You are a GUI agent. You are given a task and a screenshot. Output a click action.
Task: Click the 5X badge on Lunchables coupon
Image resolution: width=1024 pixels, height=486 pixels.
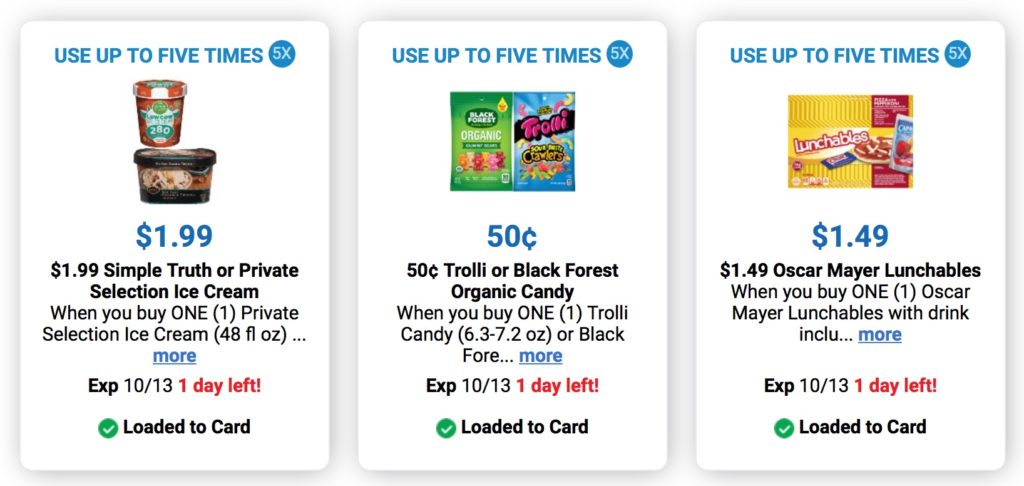[x=957, y=54]
